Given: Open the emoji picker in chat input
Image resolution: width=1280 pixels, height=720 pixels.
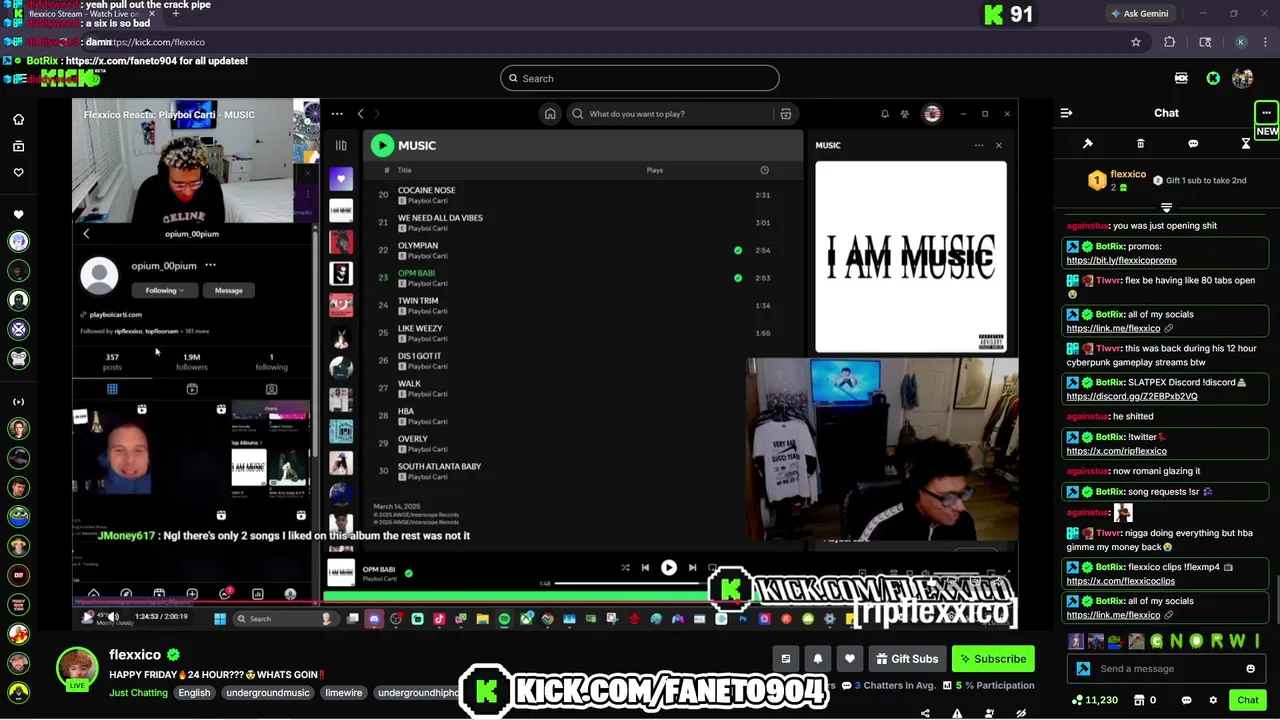Looking at the screenshot, I should pos(1250,669).
